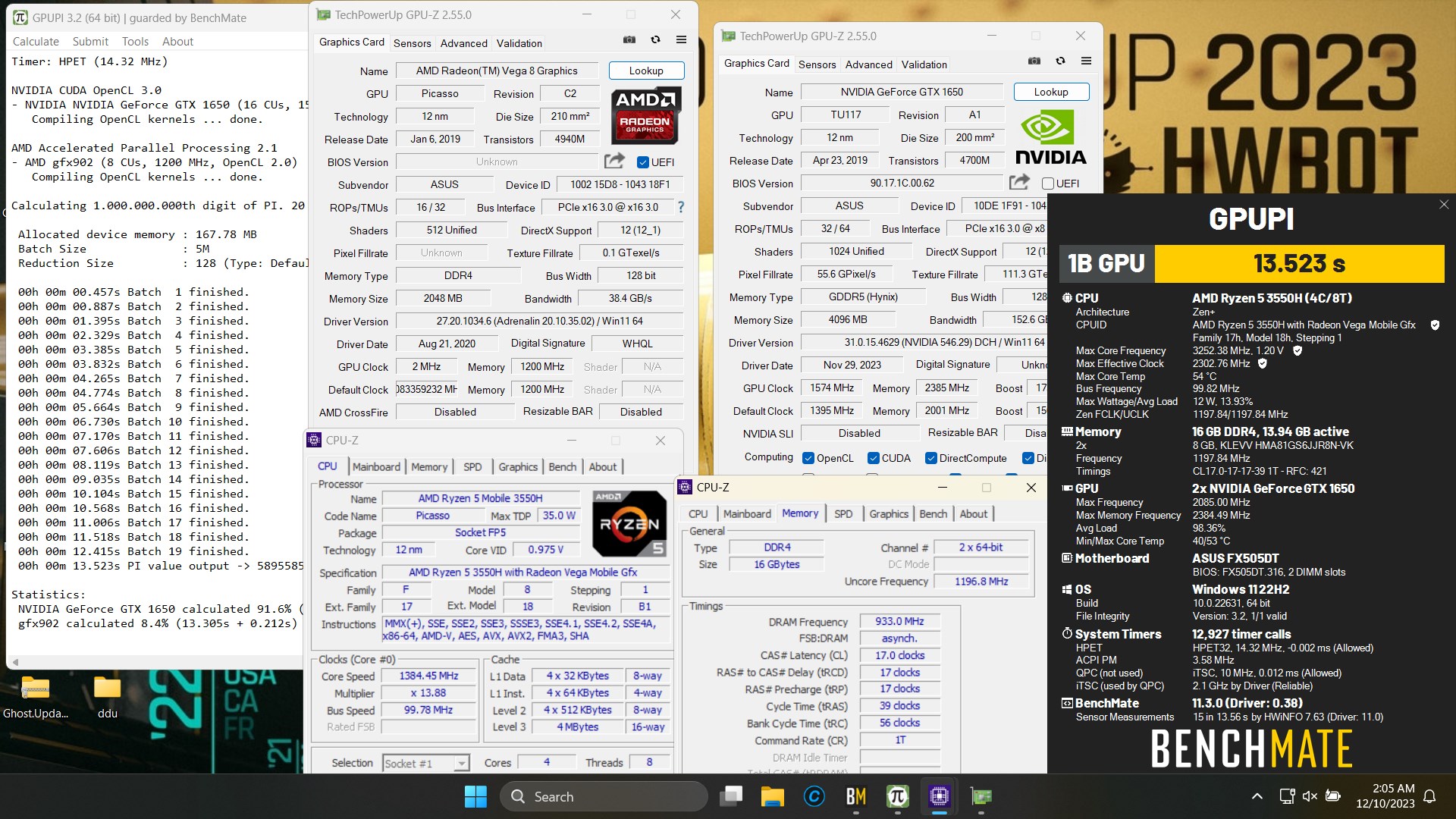Click the blue C taskbar icon

pos(814,796)
